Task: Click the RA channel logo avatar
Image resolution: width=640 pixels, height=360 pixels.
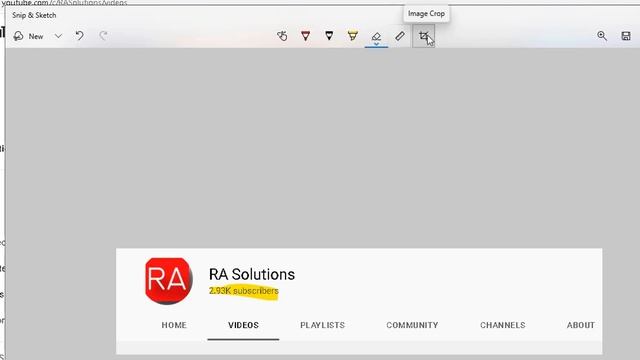Action: [169, 281]
